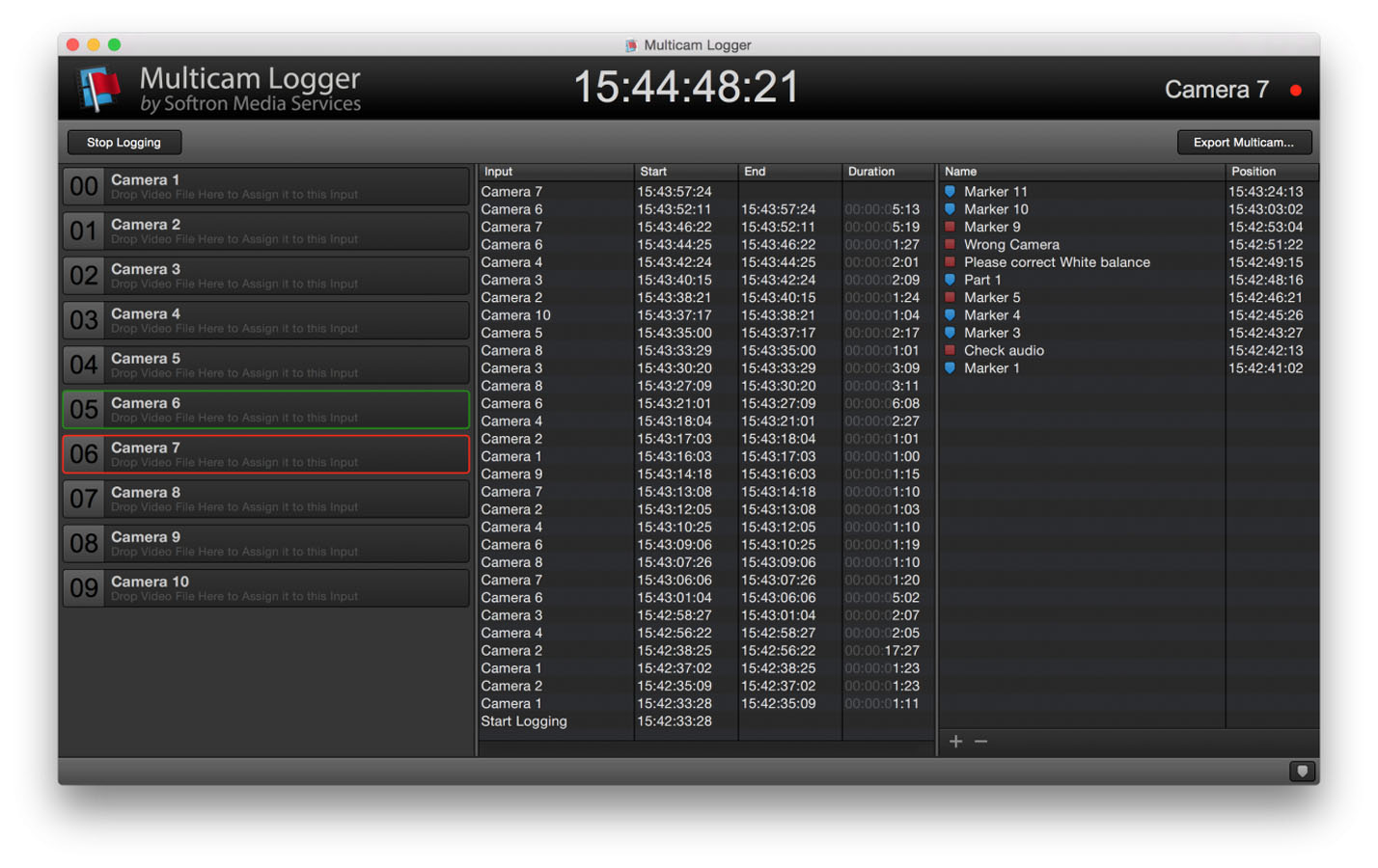1378x868 pixels.
Task: Select the Marker 5 name text
Action: point(992,298)
